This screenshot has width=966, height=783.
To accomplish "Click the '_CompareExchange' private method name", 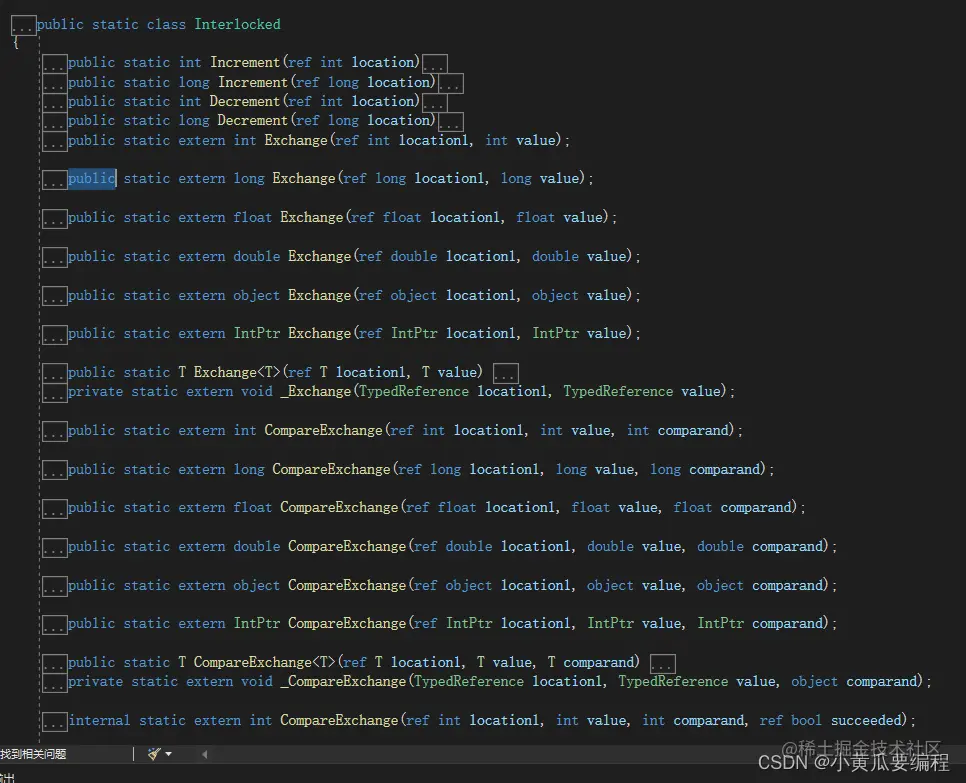I will [x=343, y=681].
